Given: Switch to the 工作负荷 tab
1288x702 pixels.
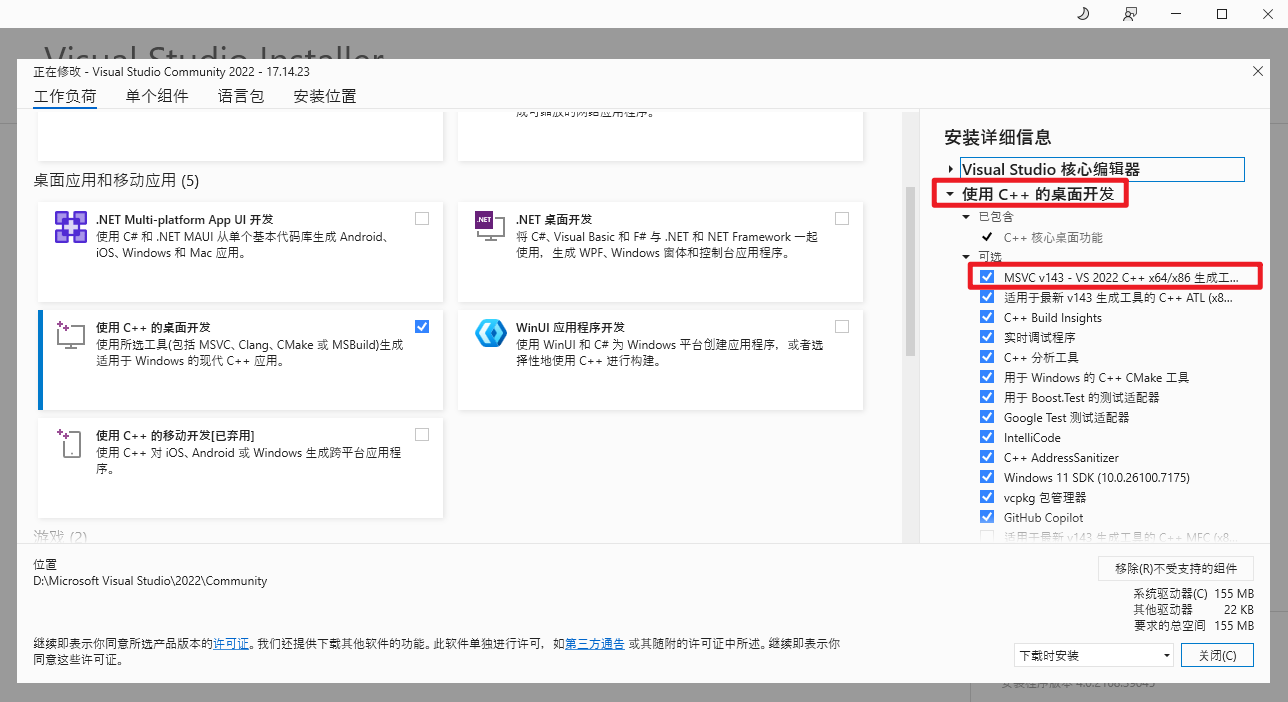Looking at the screenshot, I should pos(65,97).
